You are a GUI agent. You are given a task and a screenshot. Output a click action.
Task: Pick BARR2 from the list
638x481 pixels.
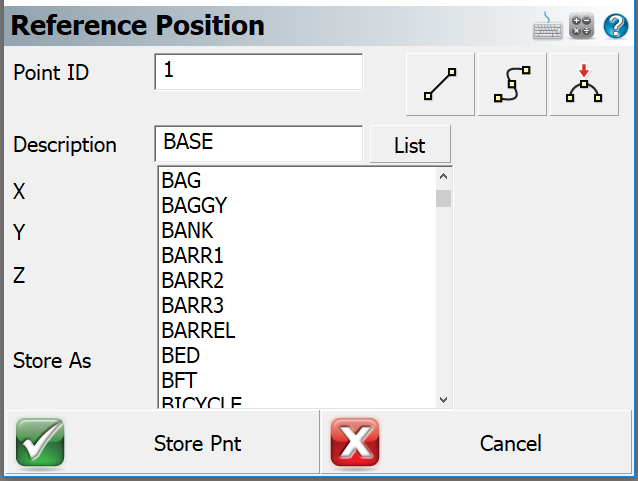(x=192, y=281)
